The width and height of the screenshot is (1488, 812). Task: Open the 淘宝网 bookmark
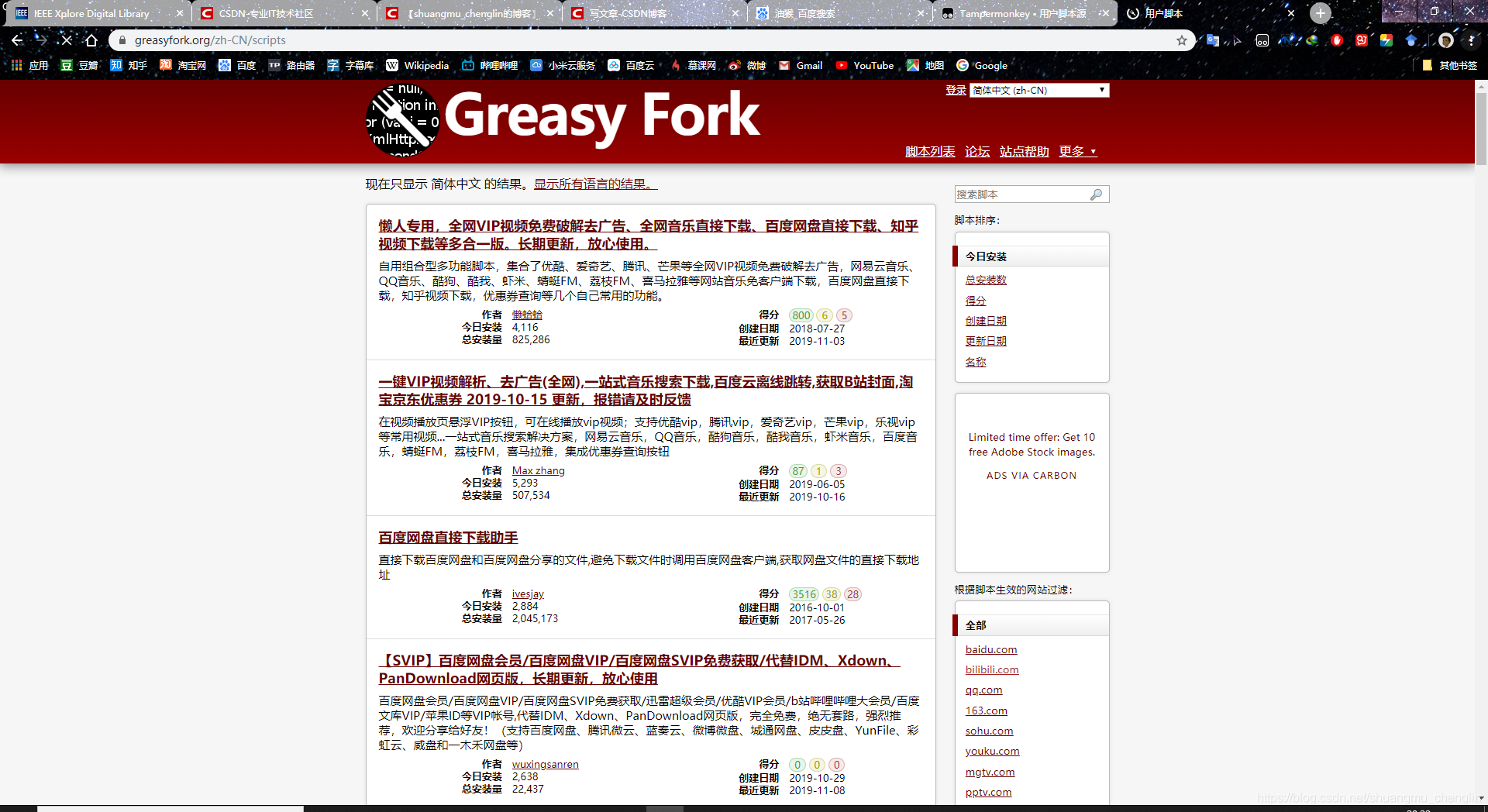tap(183, 66)
